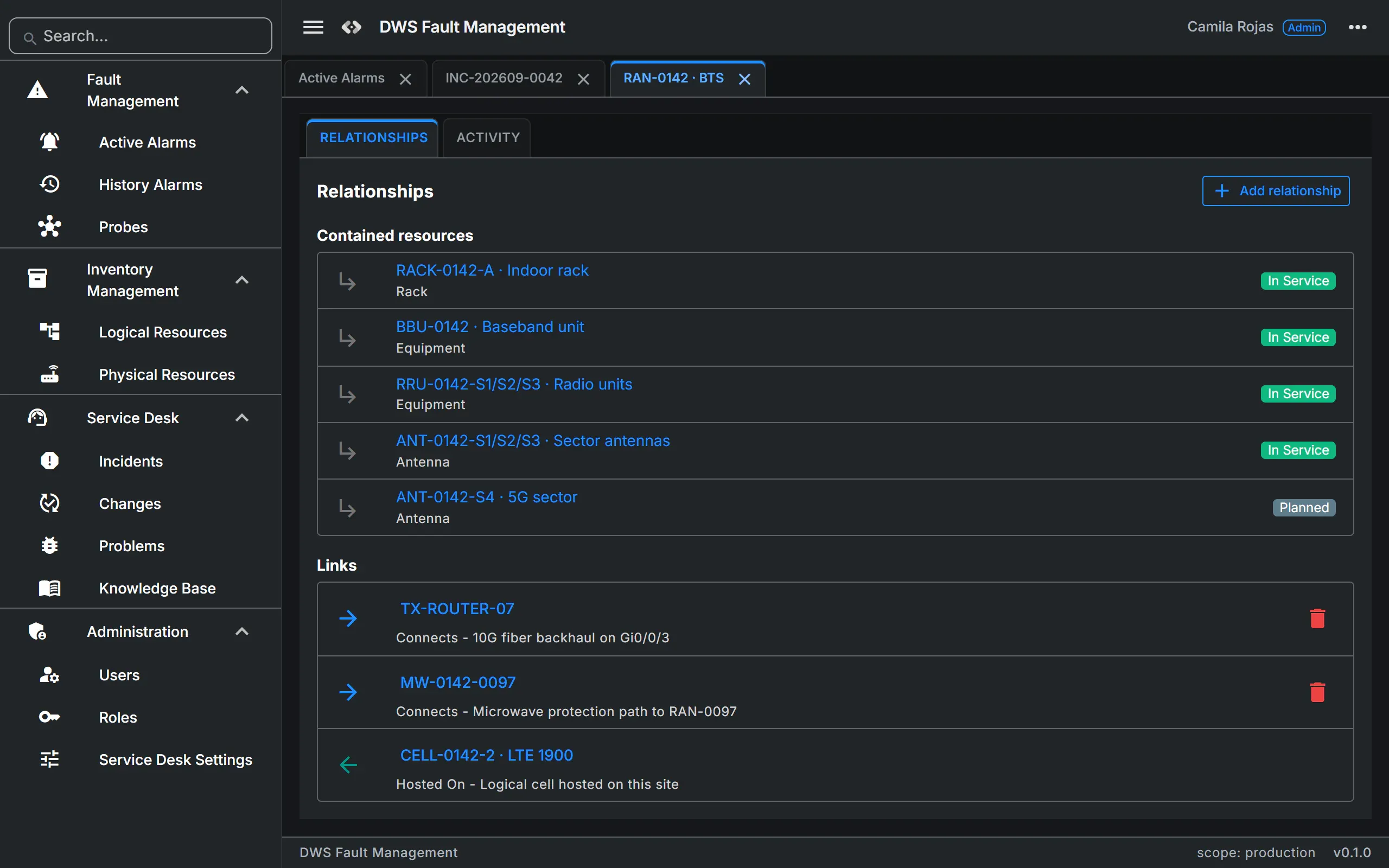Open the TX-ROUTER-07 link

point(457,609)
